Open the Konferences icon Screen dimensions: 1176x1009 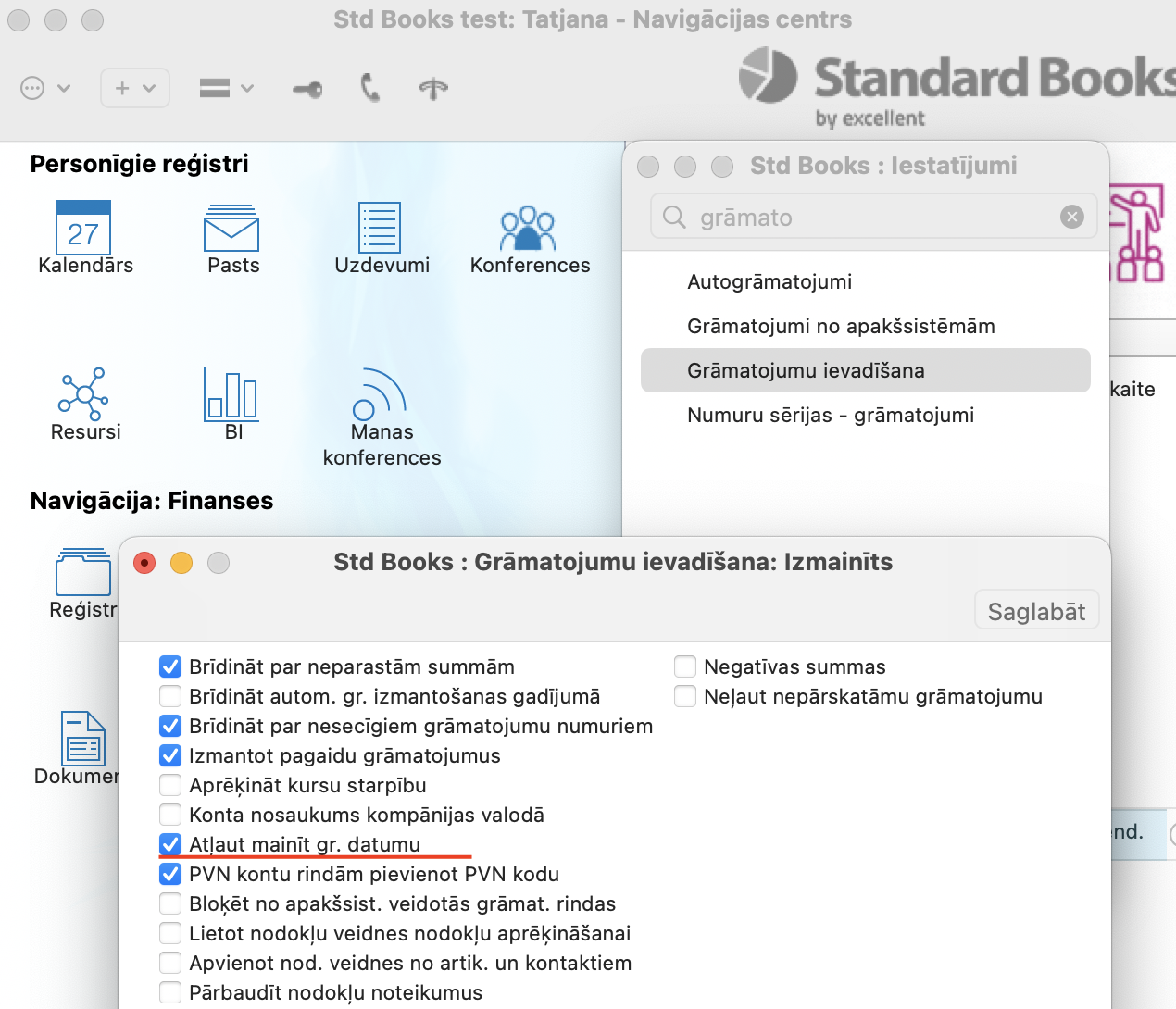(528, 228)
